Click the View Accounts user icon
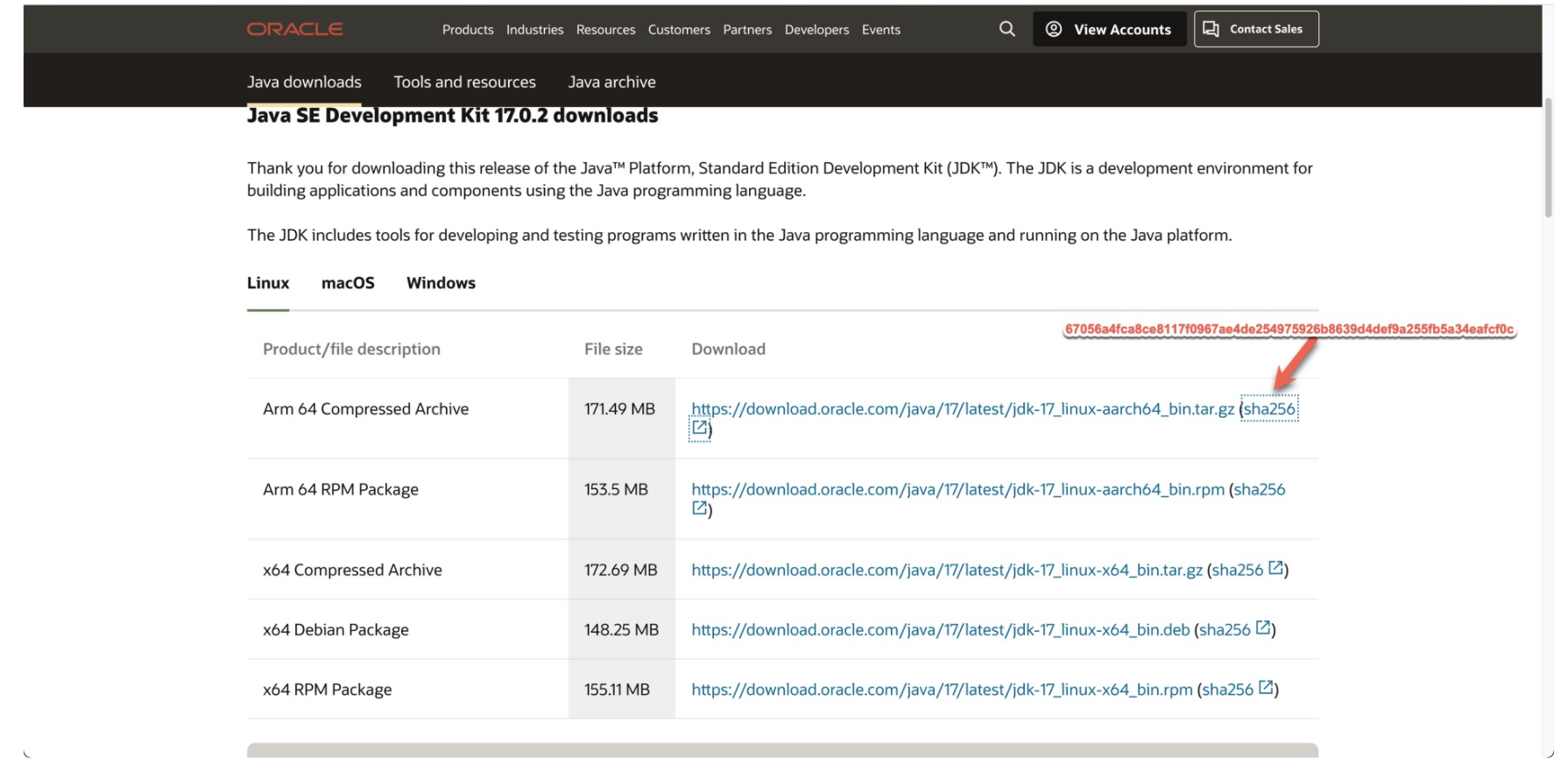Image resolution: width=1568 pixels, height=766 pixels. (x=1054, y=29)
